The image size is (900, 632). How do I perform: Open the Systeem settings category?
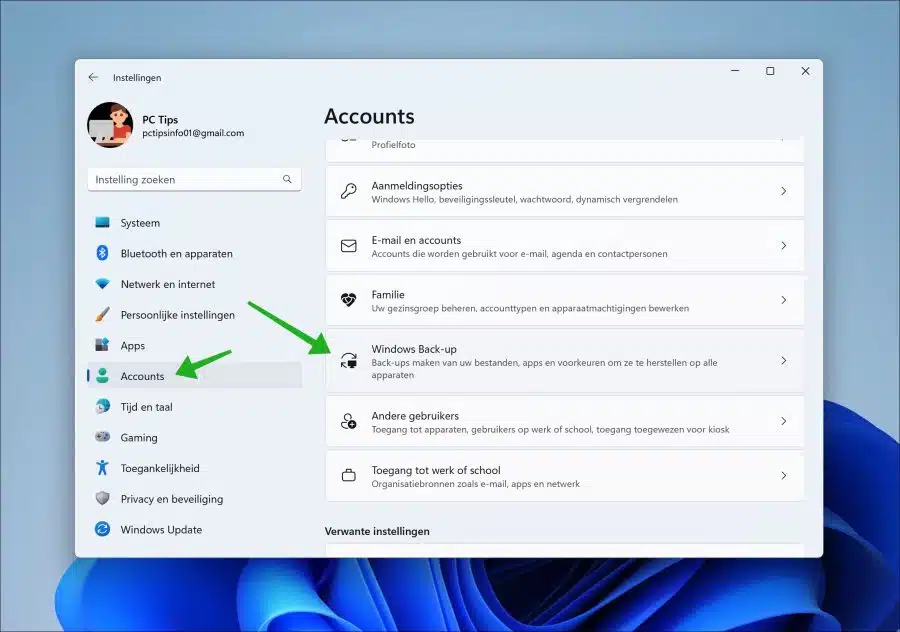(195, 223)
